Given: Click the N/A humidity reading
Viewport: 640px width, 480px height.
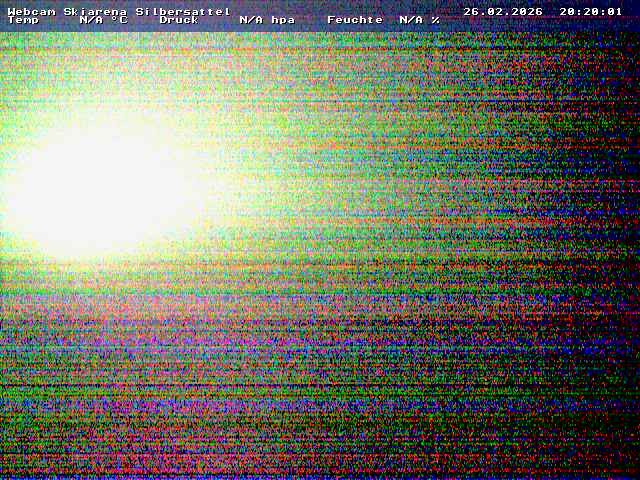Looking at the screenshot, I should coord(411,20).
